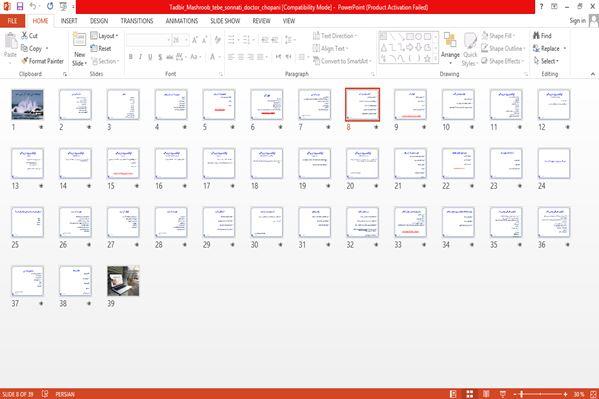The width and height of the screenshot is (599, 399).
Task: Toggle Bold formatting
Action: [131, 57]
